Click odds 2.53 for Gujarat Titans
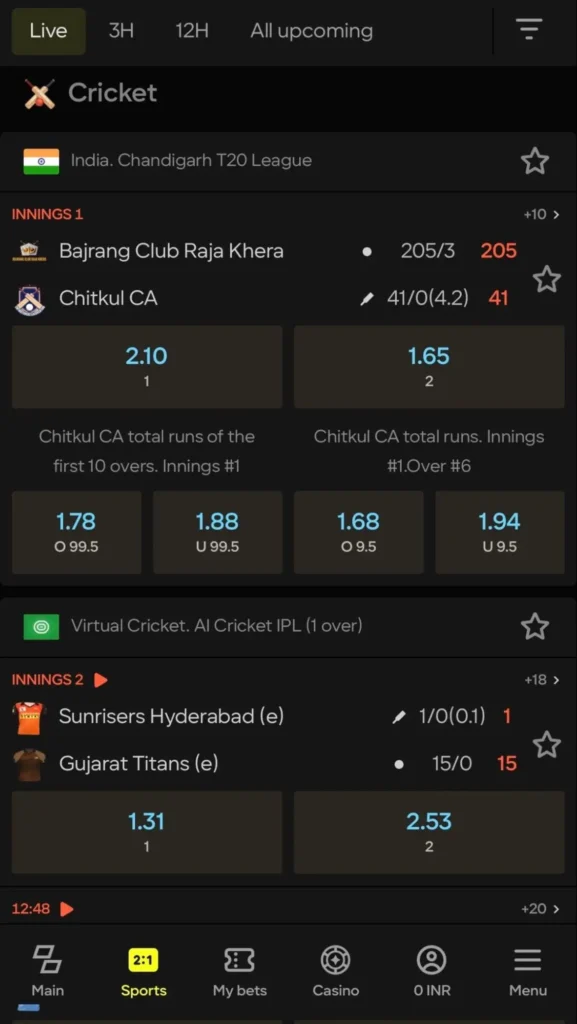Screen dimensions: 577x1024 coord(430,832)
